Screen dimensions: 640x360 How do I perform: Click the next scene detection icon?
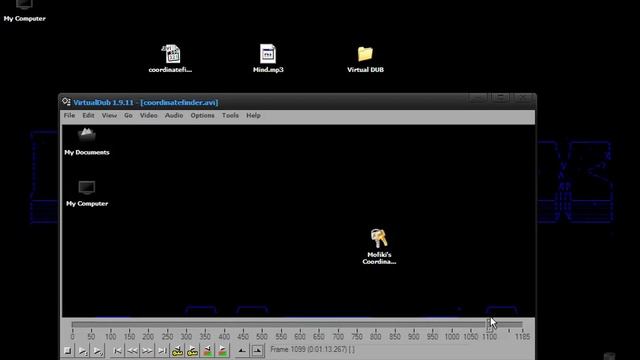coord(222,351)
